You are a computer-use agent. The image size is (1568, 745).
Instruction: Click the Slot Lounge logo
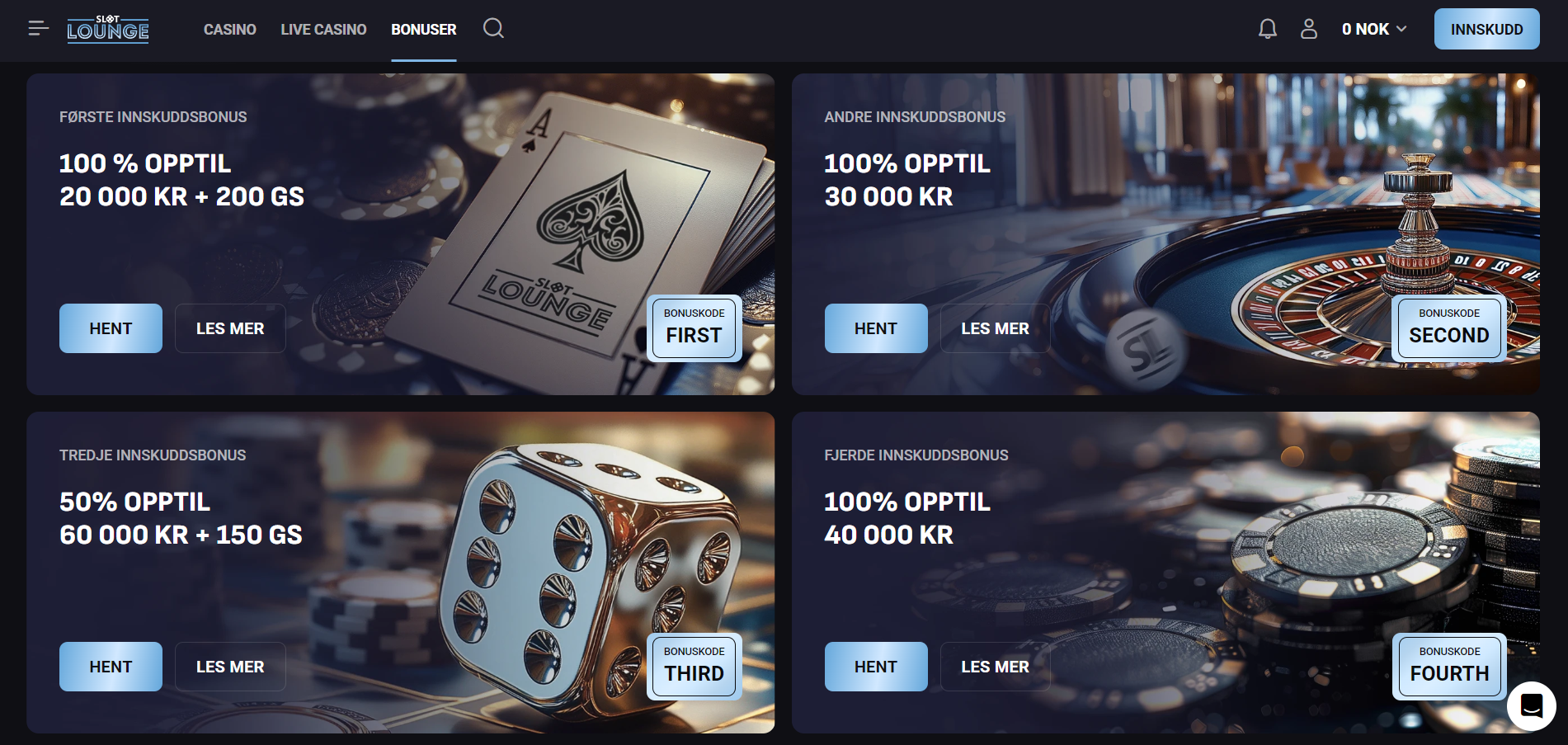(108, 29)
